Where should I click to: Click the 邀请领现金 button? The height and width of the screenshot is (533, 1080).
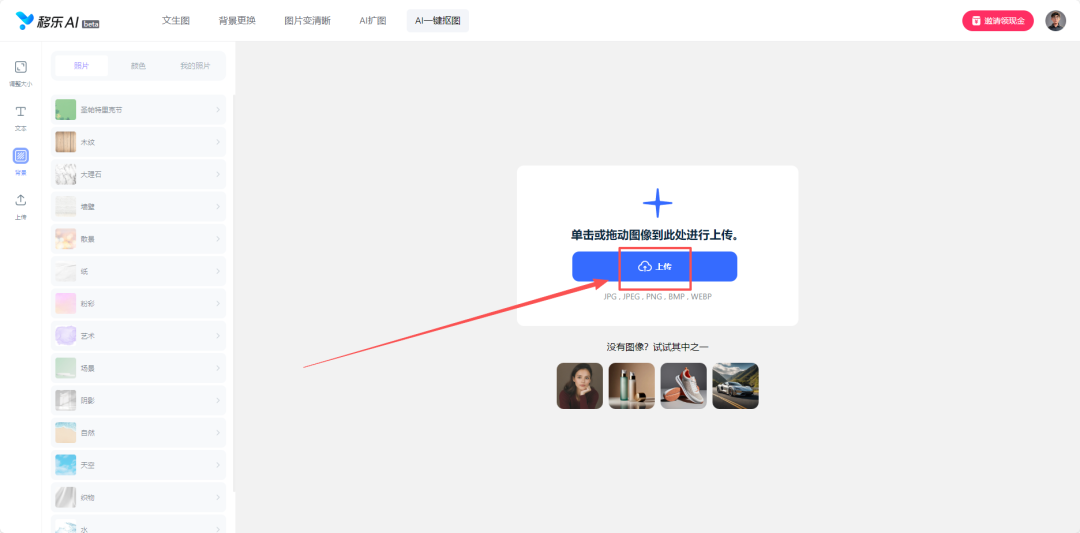[997, 21]
